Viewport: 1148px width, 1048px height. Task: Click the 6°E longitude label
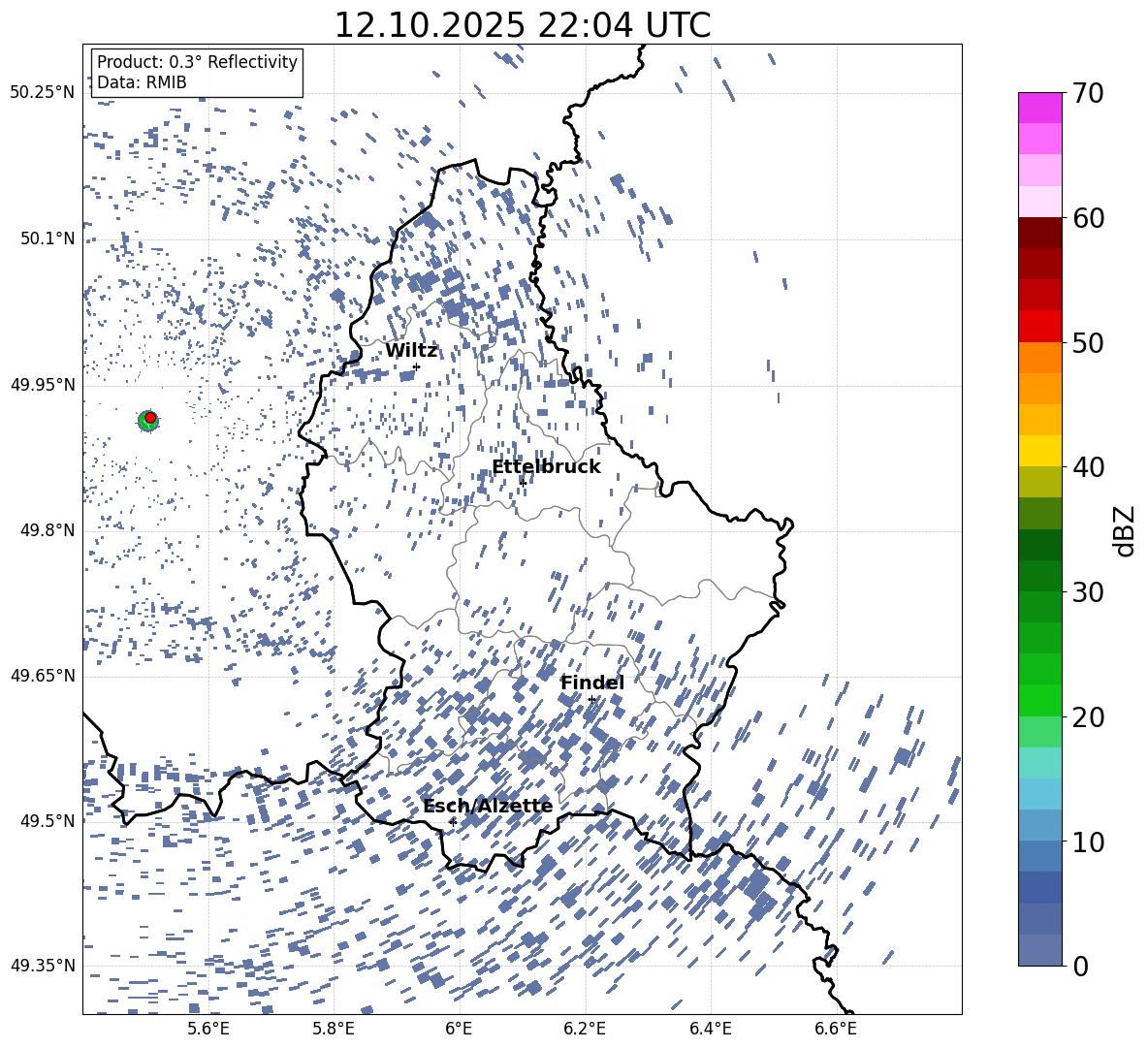459,1029
